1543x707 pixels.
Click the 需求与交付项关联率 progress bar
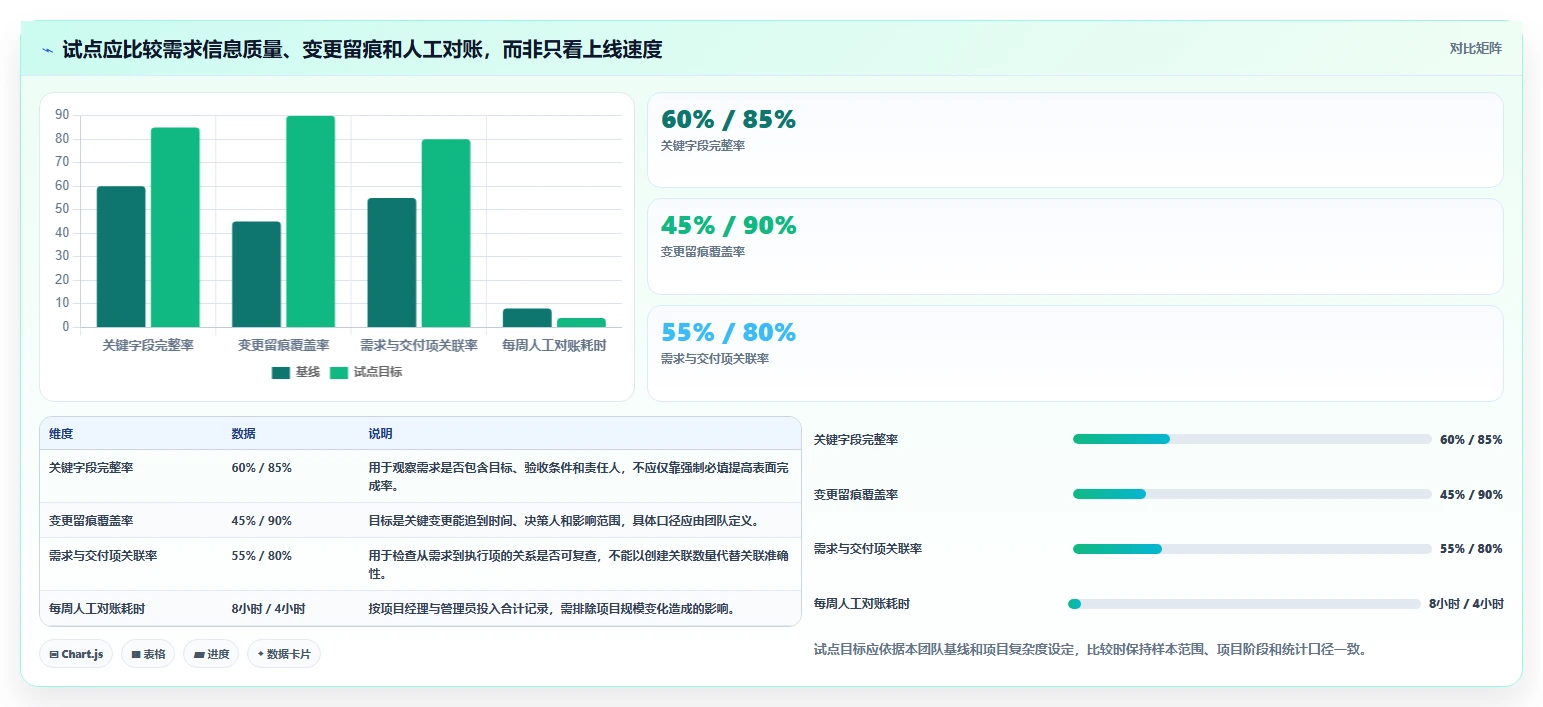pos(1252,549)
